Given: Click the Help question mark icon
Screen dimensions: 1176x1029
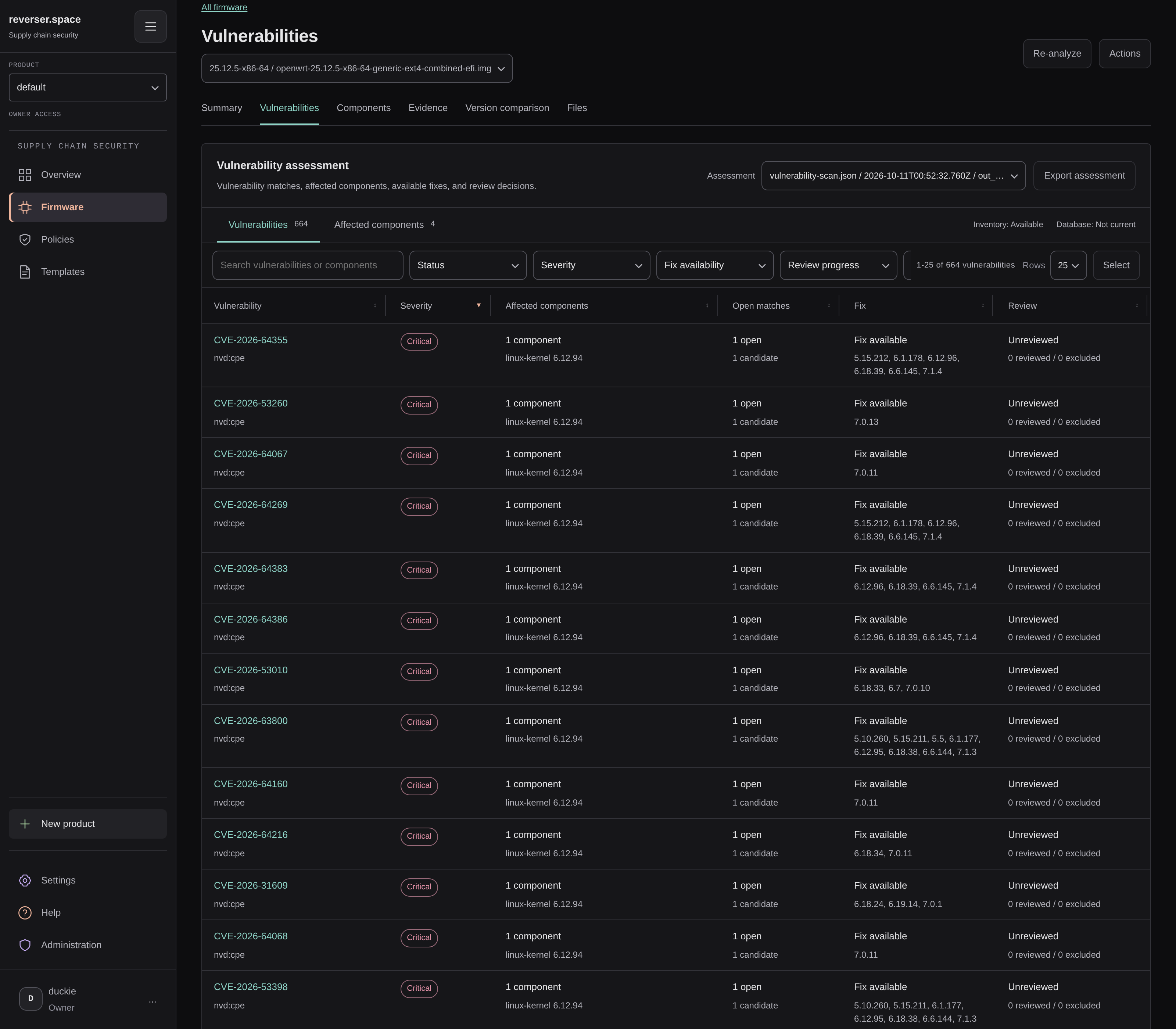Looking at the screenshot, I should (25, 913).
